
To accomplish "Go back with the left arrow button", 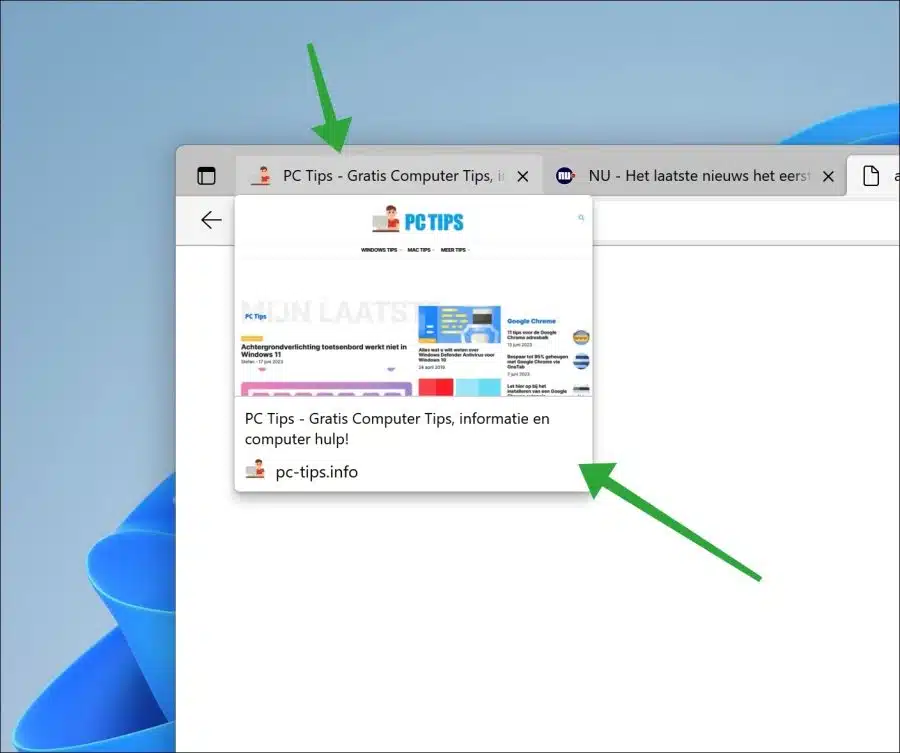I will coord(211,220).
